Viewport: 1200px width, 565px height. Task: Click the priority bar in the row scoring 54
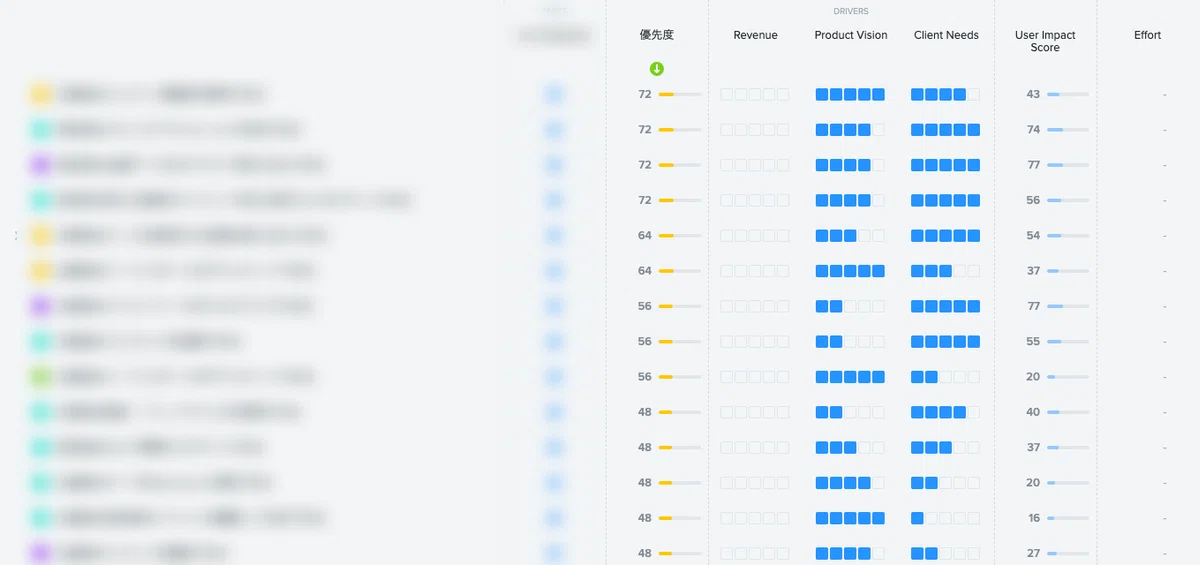(x=680, y=236)
